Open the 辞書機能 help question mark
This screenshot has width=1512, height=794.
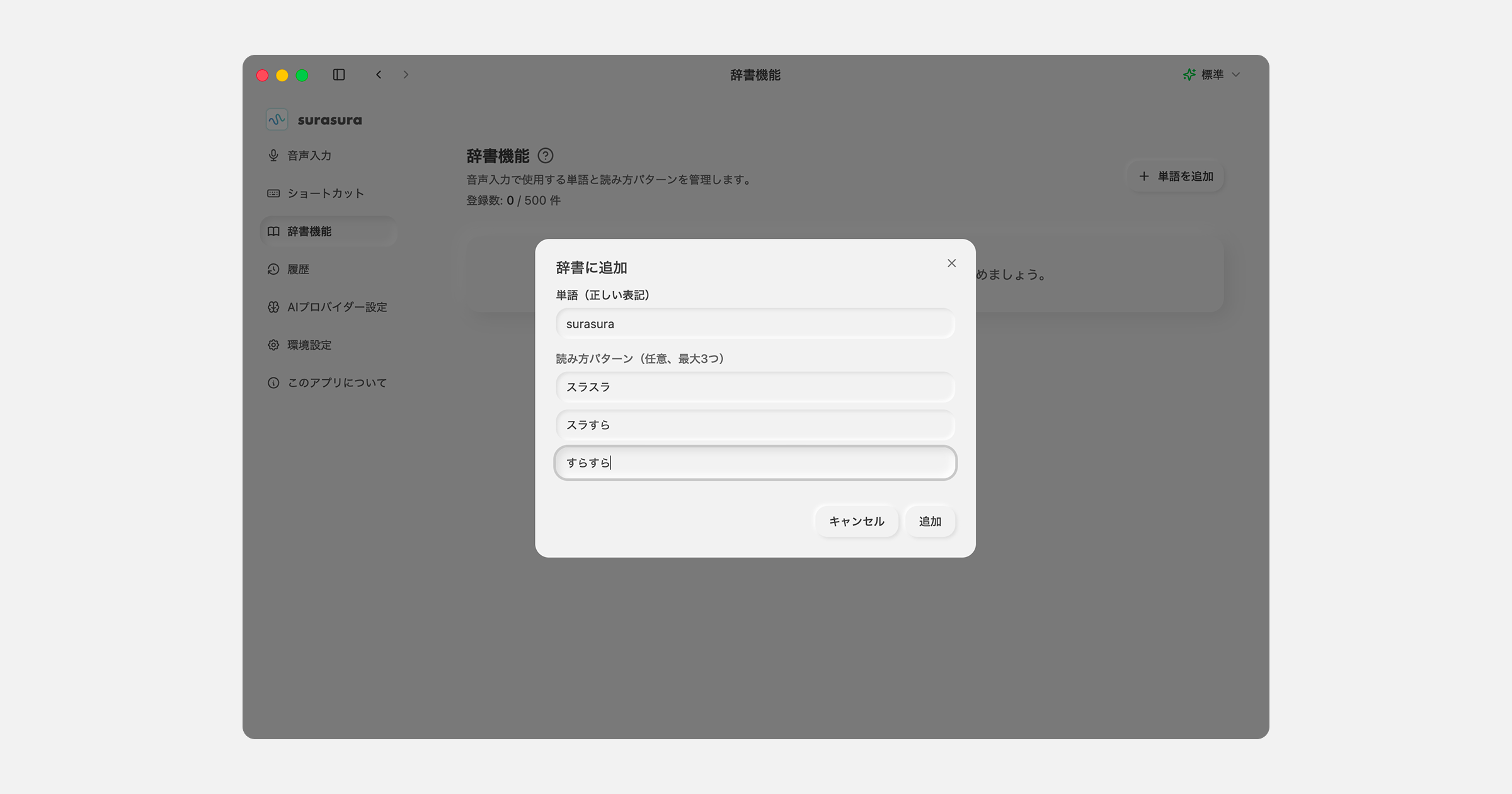[x=546, y=156]
